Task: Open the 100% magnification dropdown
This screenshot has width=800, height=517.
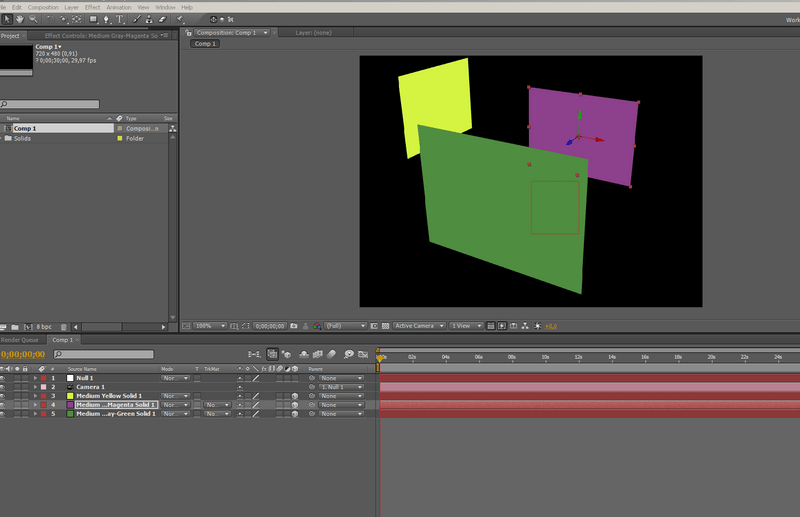Action: click(207, 326)
